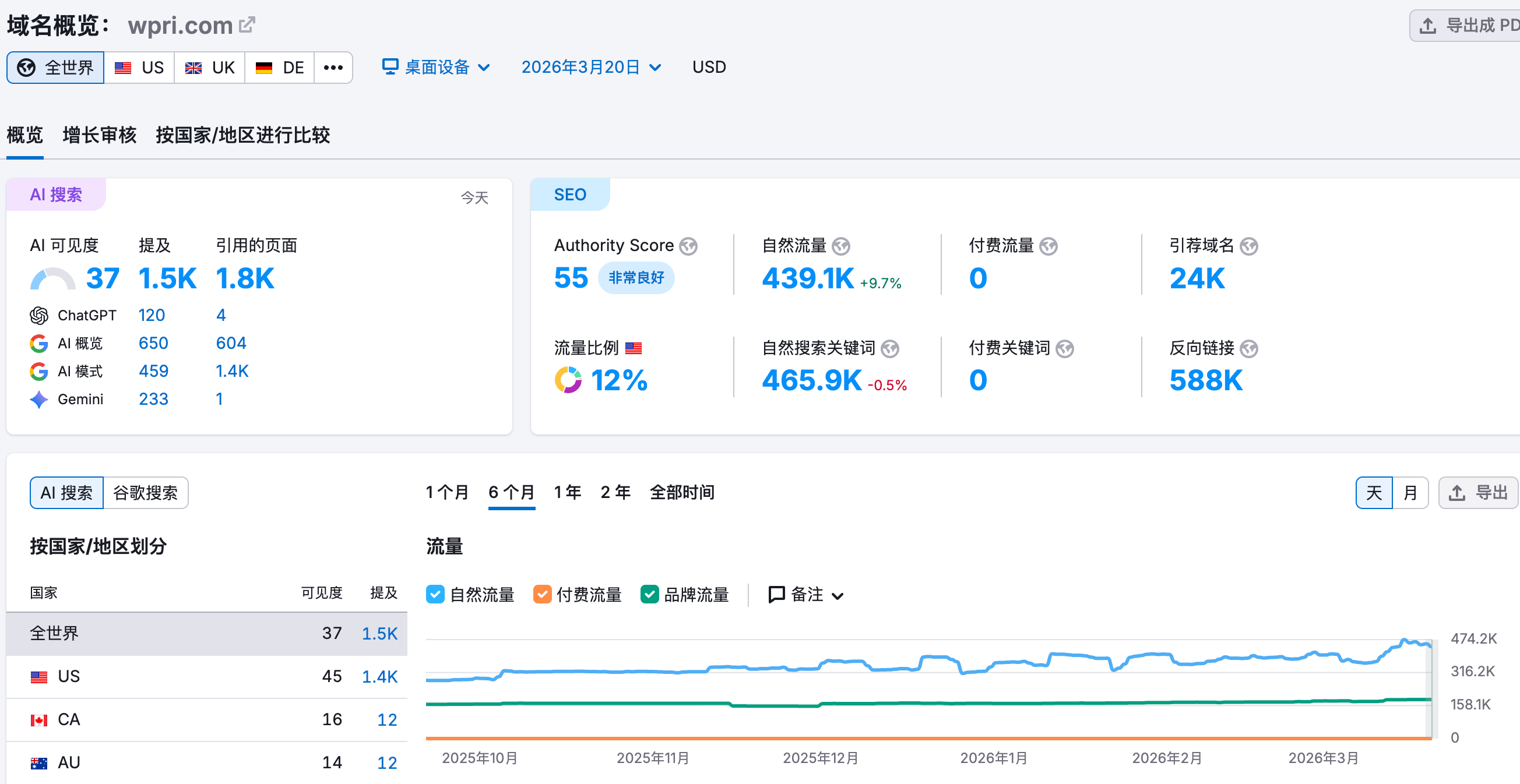The width and height of the screenshot is (1520, 784).
Task: Click the Gemini sparkle icon
Action: coord(39,400)
